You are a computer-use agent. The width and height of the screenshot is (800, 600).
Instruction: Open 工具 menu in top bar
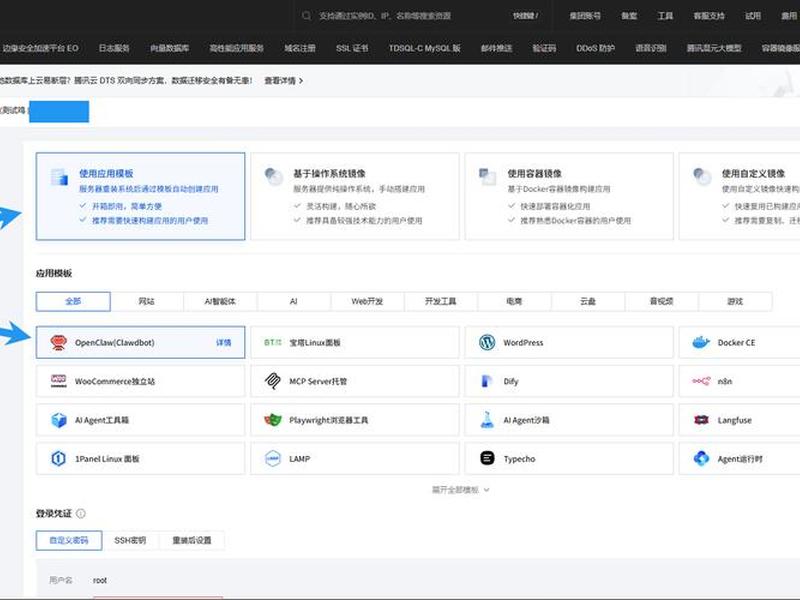click(665, 16)
